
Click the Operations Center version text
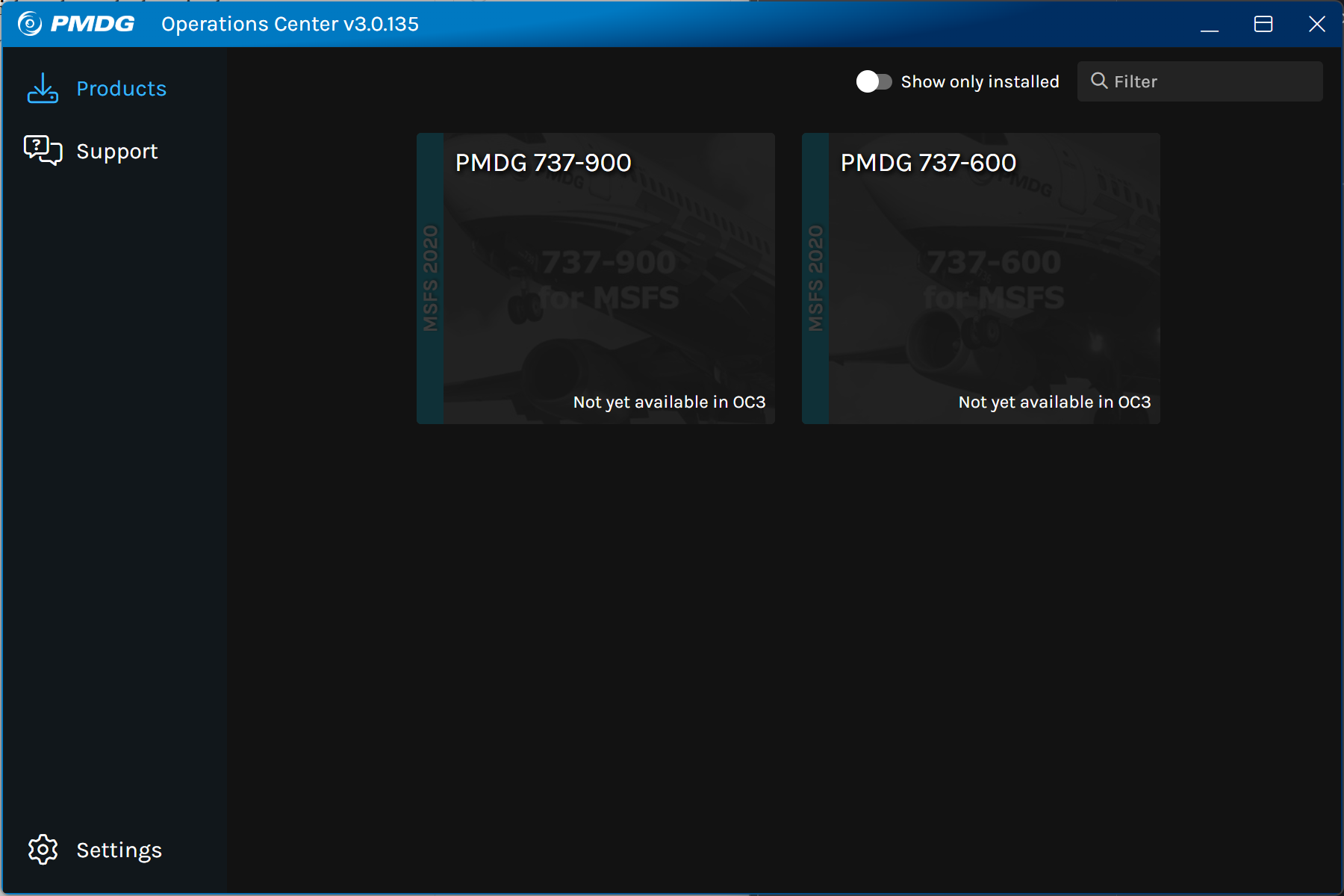291,23
